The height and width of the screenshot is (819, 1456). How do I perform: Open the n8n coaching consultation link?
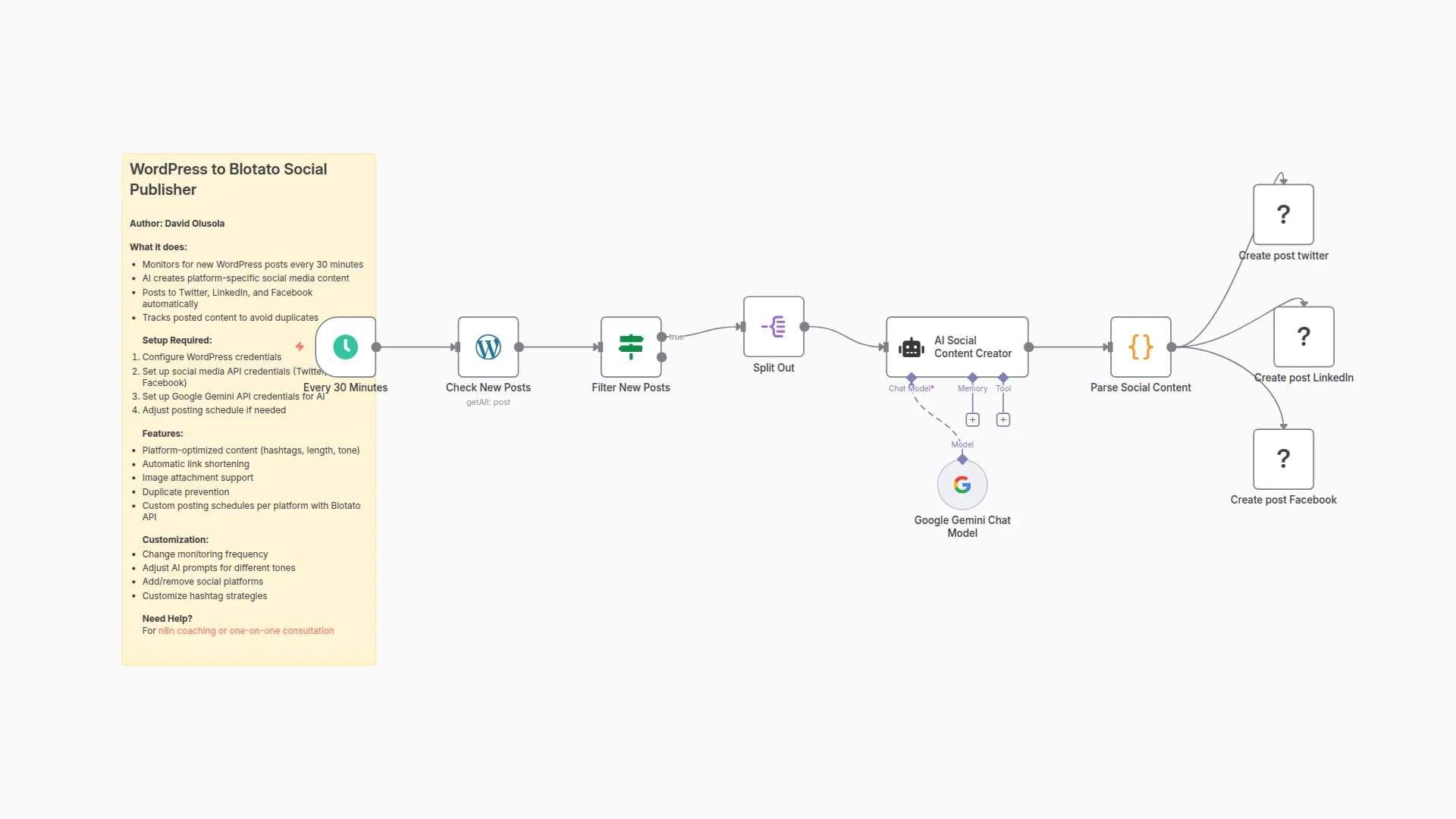click(x=246, y=631)
